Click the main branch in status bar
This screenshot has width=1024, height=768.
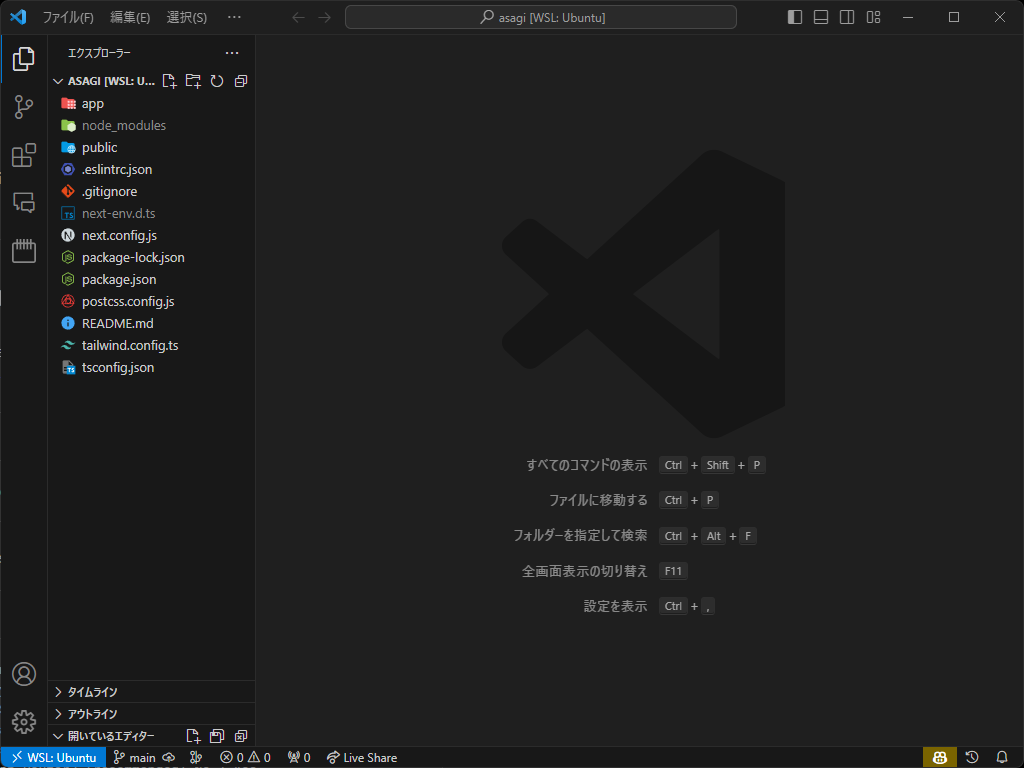[x=135, y=758]
